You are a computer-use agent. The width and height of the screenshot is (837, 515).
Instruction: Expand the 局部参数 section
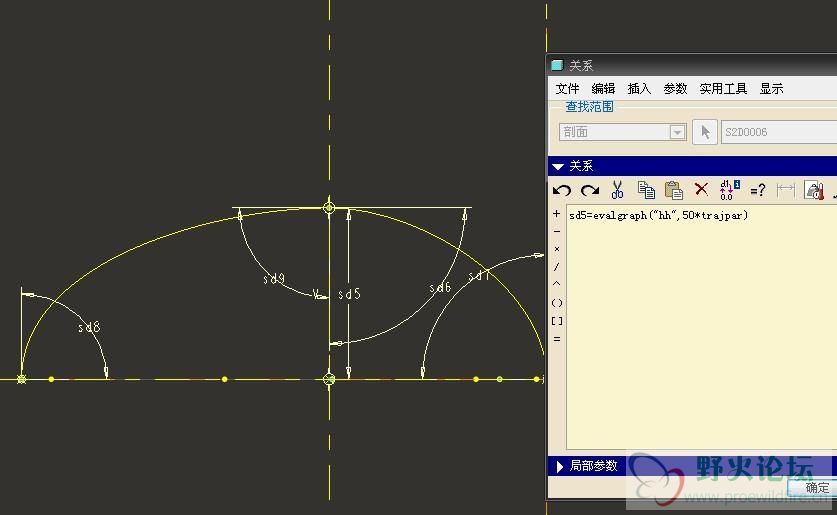690,466
